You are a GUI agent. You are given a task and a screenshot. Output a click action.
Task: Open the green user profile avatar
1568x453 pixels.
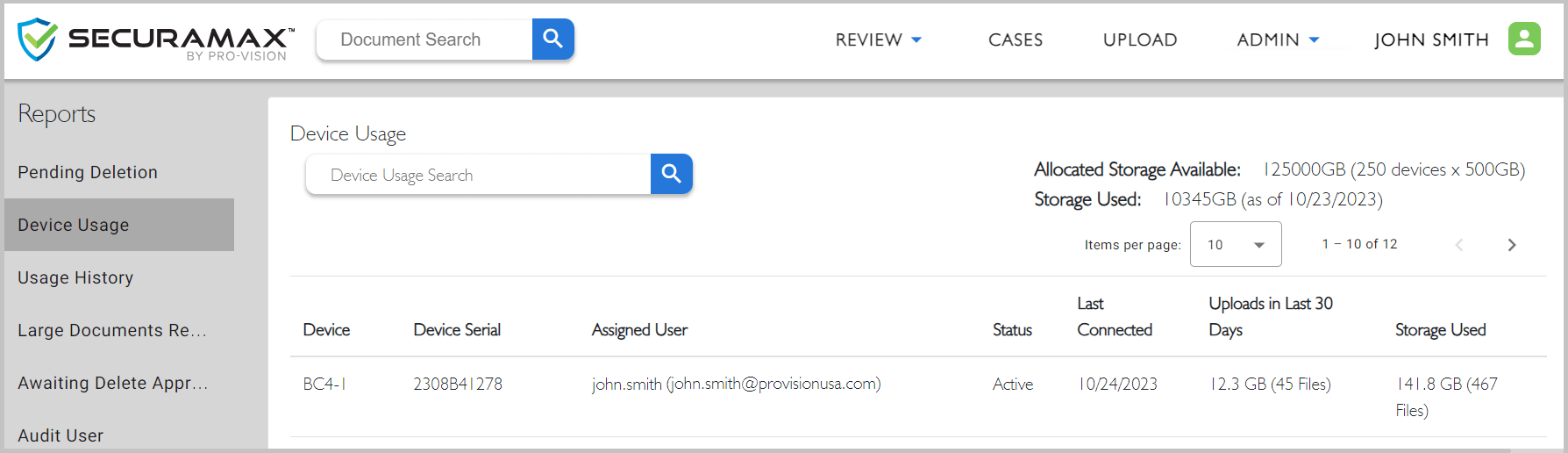pos(1524,39)
